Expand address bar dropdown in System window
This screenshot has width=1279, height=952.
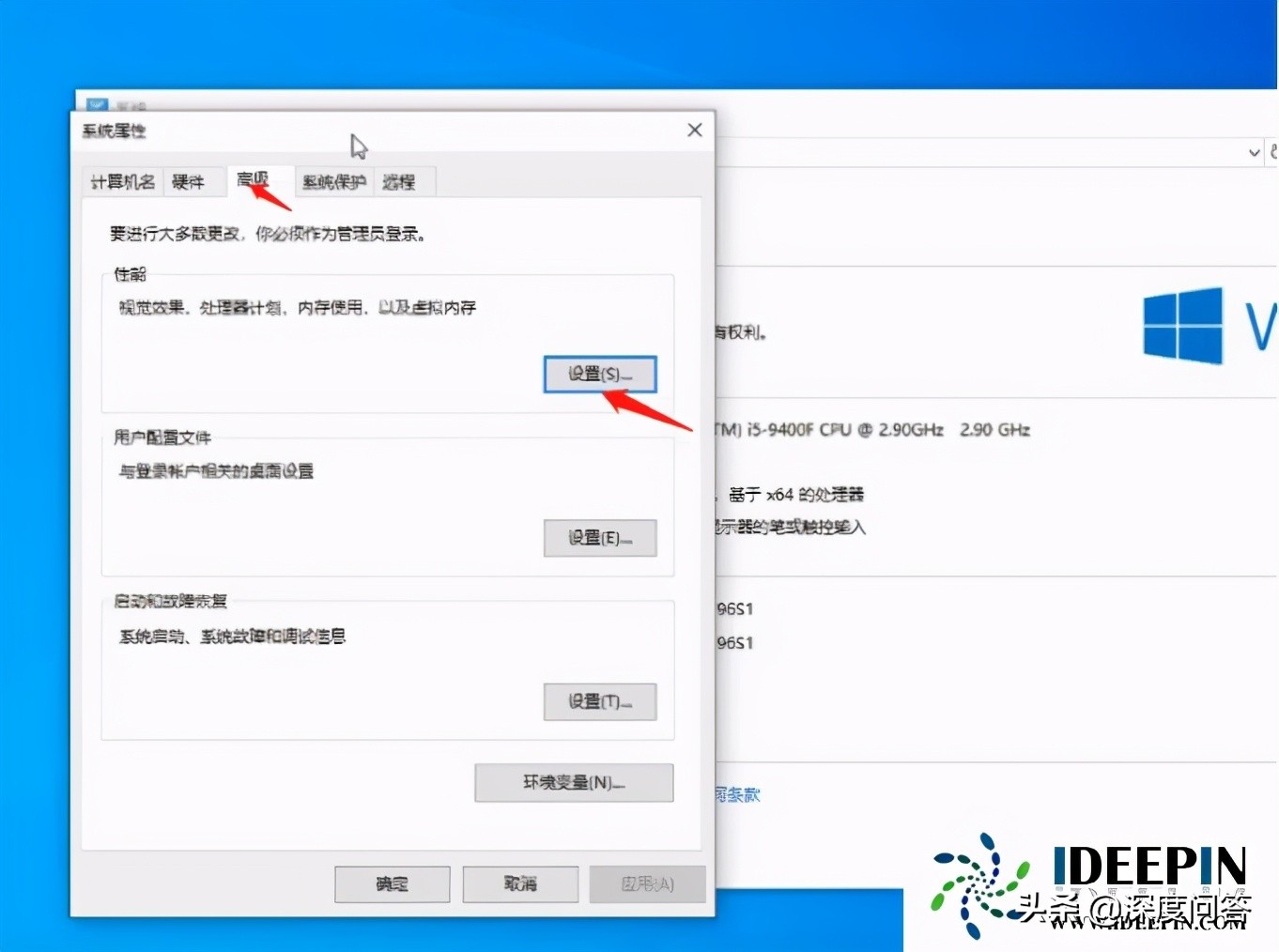click(x=1254, y=152)
